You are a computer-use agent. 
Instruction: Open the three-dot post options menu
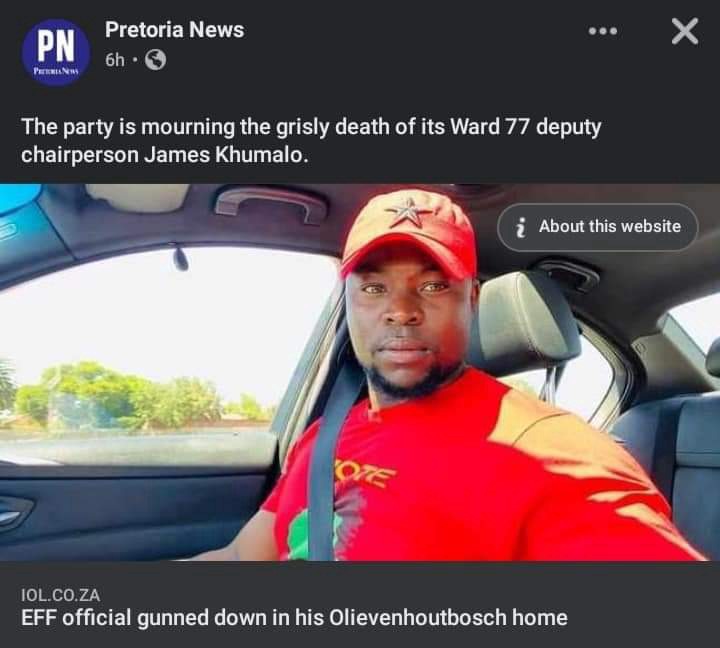tap(603, 31)
